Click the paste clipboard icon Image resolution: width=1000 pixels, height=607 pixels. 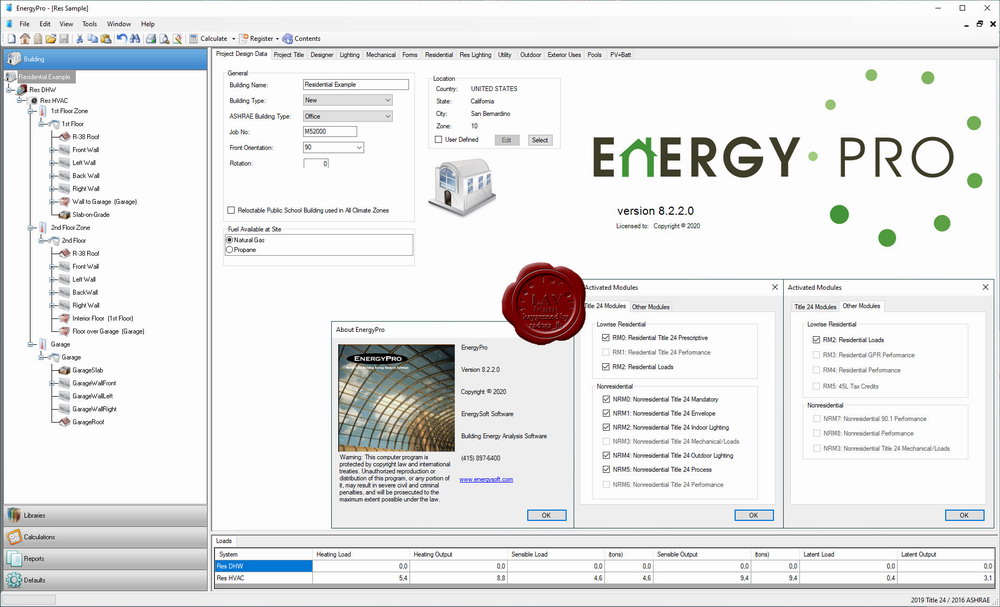105,38
